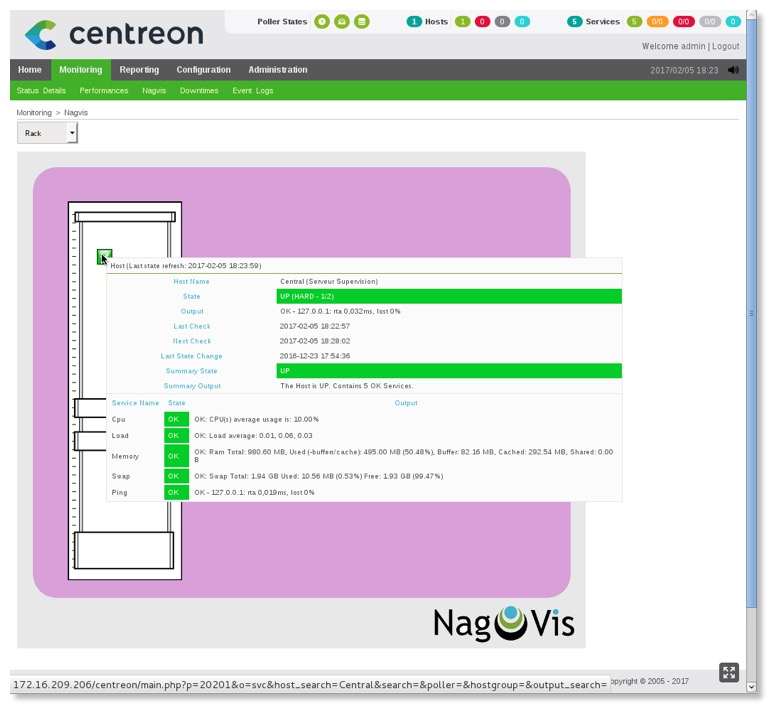Click the Welcome admin text
Viewport: 767px width, 704px height.
tap(674, 46)
